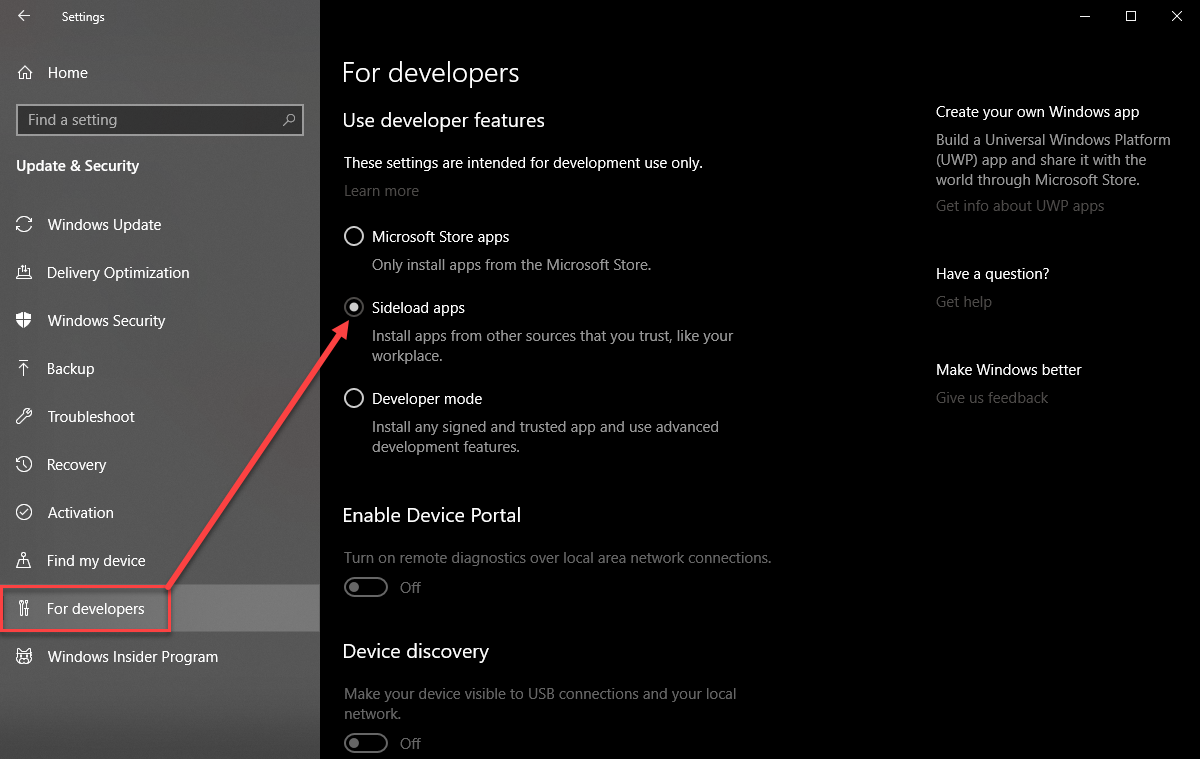
Task: Click the Activation checkmark icon
Action: (x=24, y=512)
